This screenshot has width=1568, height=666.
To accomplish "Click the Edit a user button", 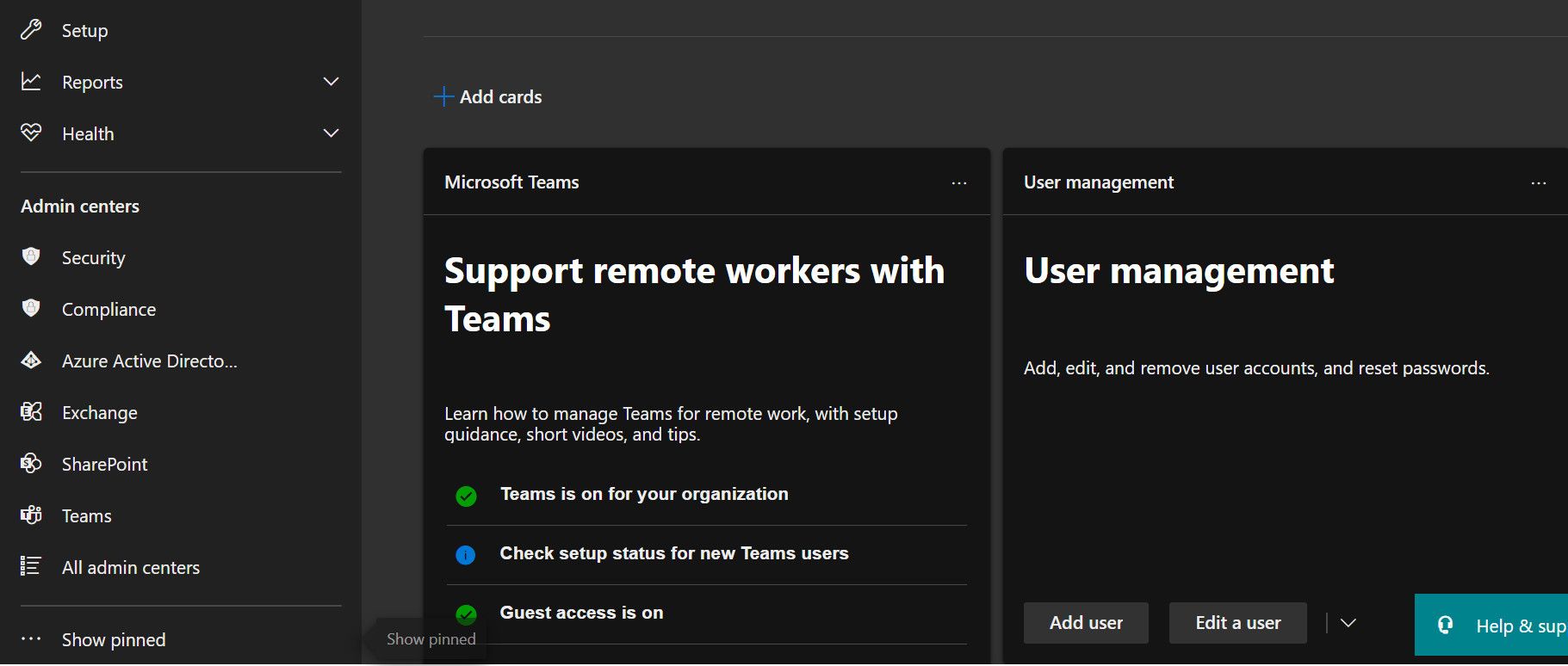I will 1237,623.
